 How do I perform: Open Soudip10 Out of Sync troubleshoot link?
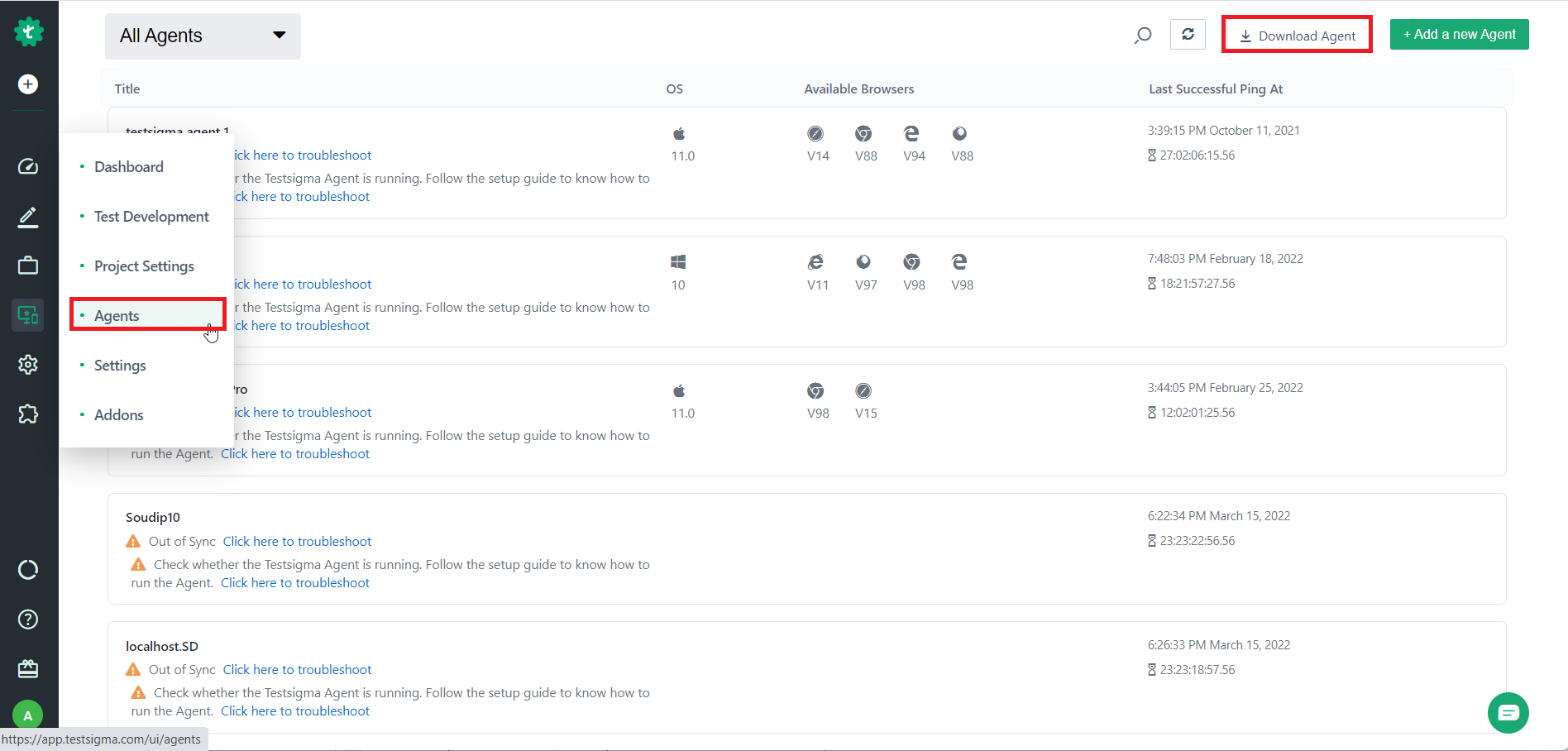(x=297, y=541)
